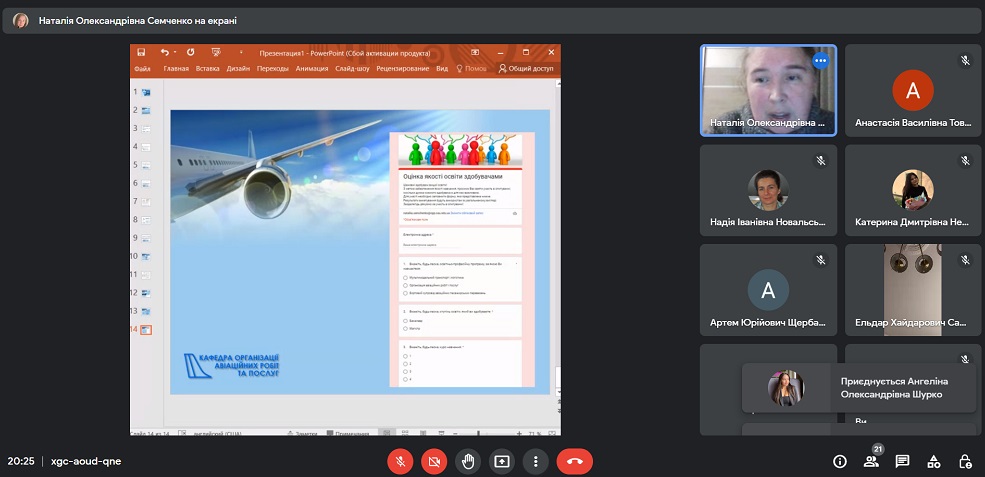The width and height of the screenshot is (985, 477).
Task: Open the chat panel
Action: [x=902, y=461]
